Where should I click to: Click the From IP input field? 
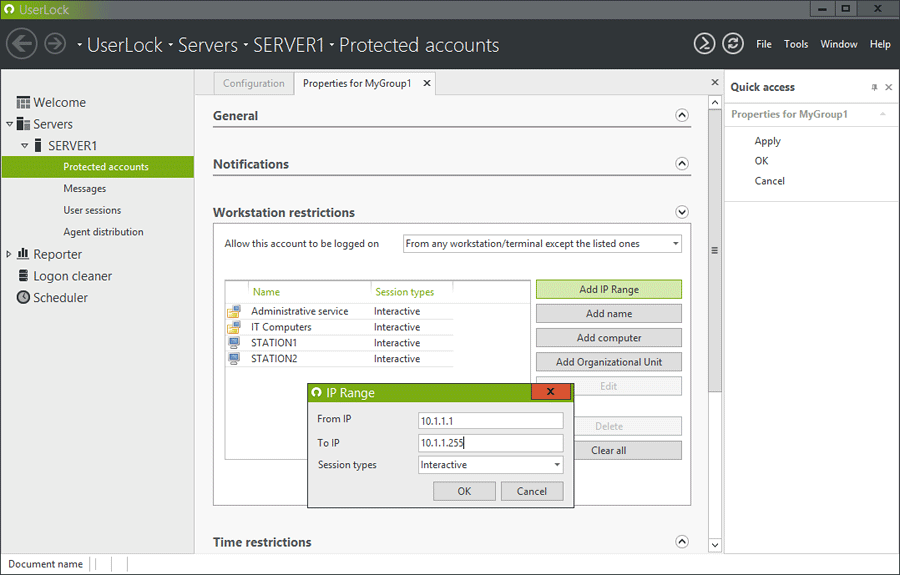[x=490, y=420]
